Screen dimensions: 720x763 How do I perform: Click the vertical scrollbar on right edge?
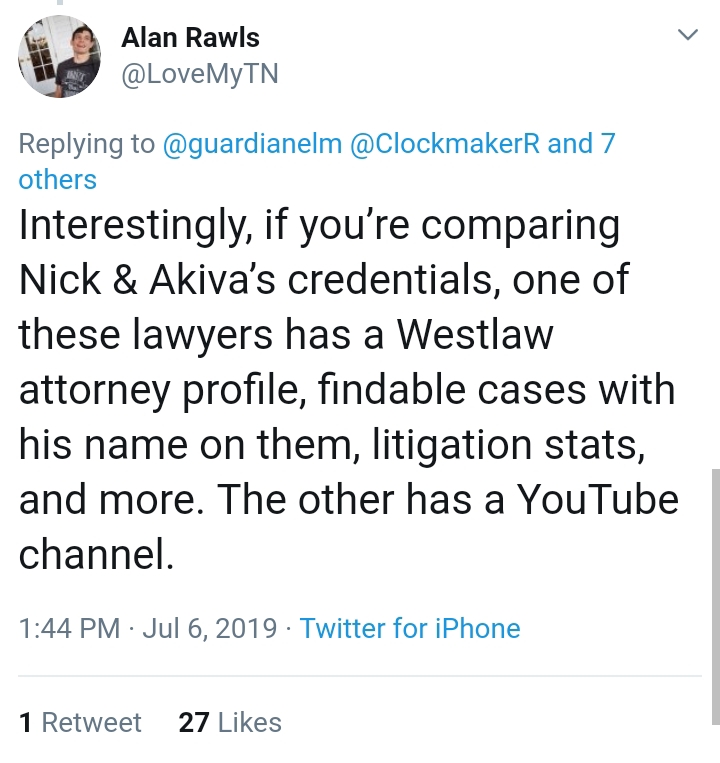[x=715, y=597]
